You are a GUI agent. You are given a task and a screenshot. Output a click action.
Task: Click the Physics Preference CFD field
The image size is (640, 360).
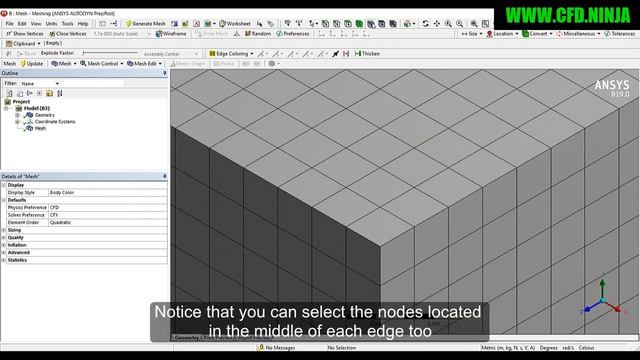(x=107, y=208)
